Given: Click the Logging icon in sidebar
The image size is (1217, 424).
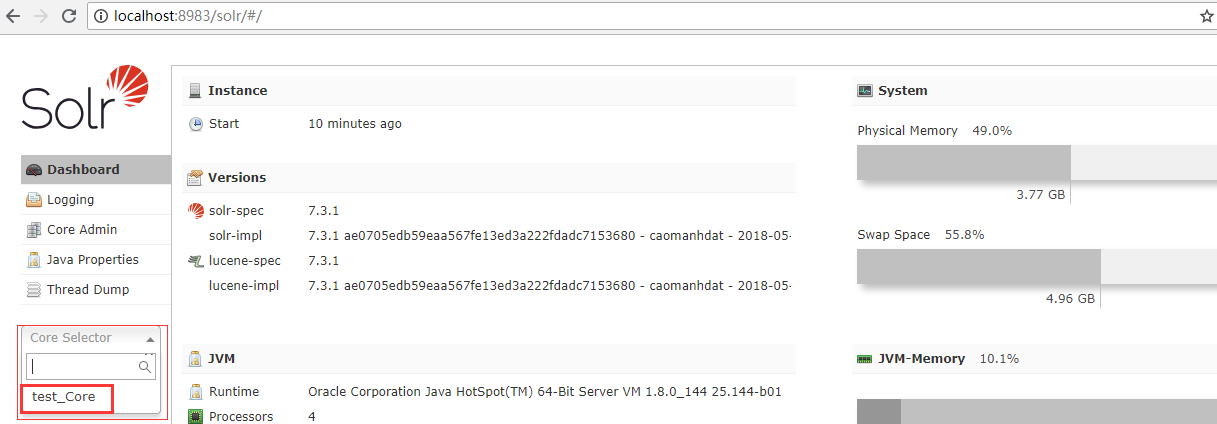Looking at the screenshot, I should (x=34, y=200).
